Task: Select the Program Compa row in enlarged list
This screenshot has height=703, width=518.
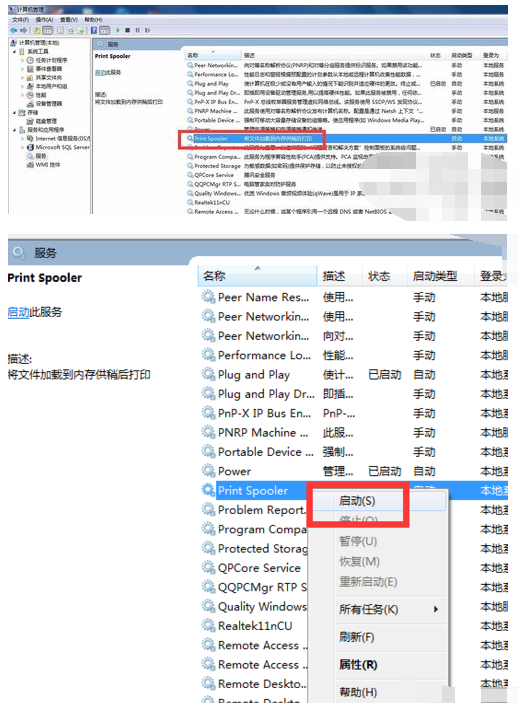Action: tap(254, 529)
